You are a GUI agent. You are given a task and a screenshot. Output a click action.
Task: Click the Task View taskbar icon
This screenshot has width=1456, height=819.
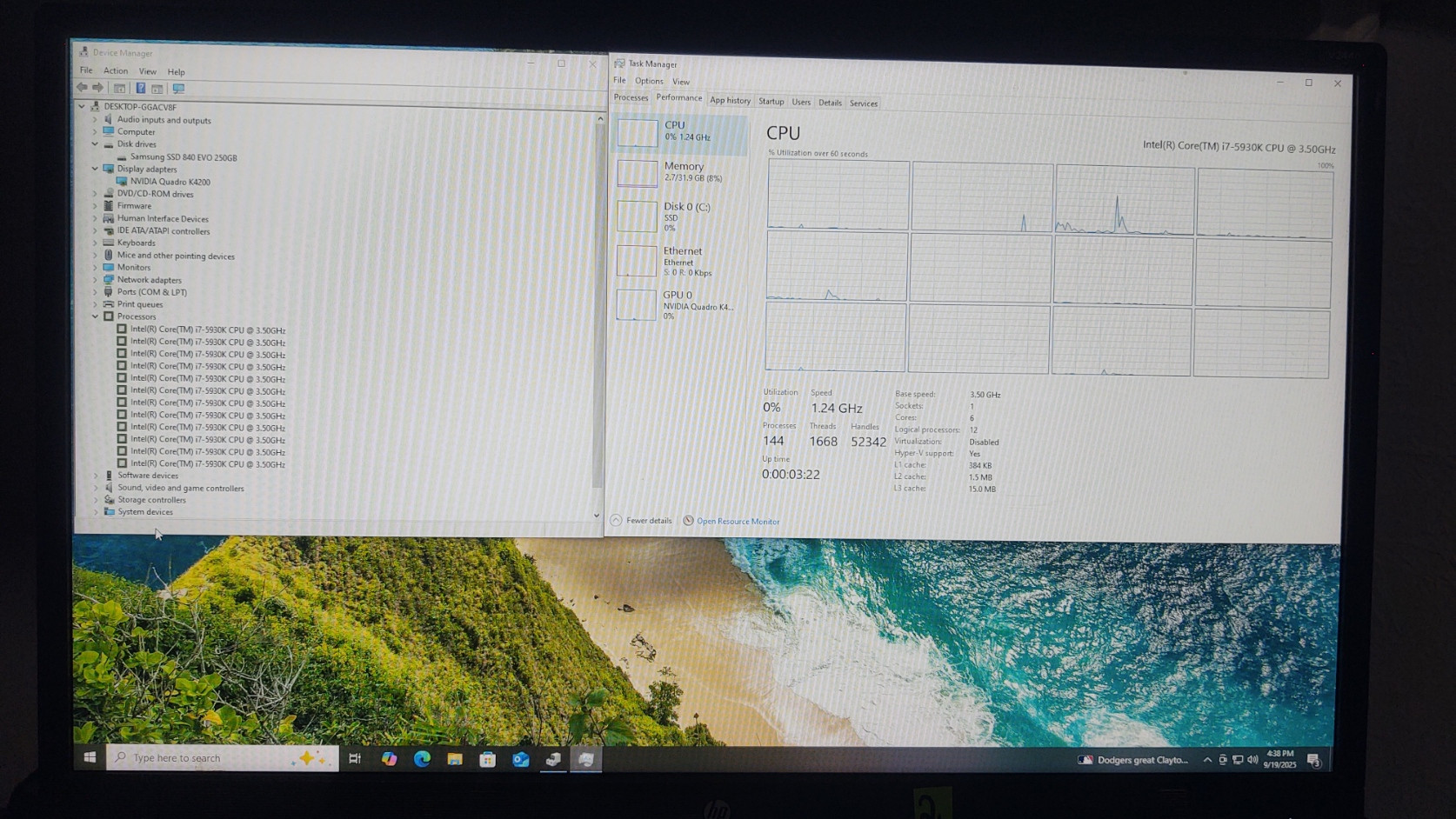pos(355,759)
